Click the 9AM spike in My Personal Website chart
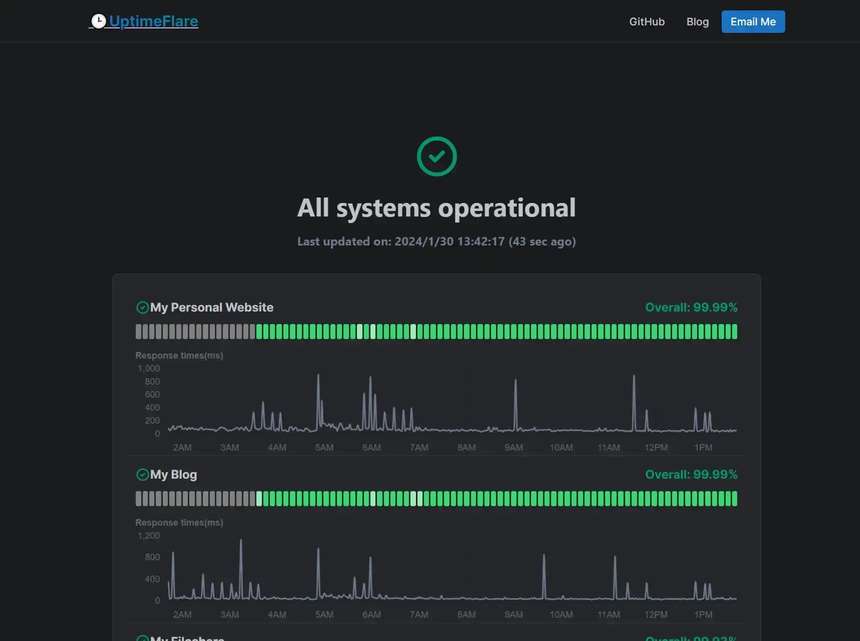 coord(515,383)
